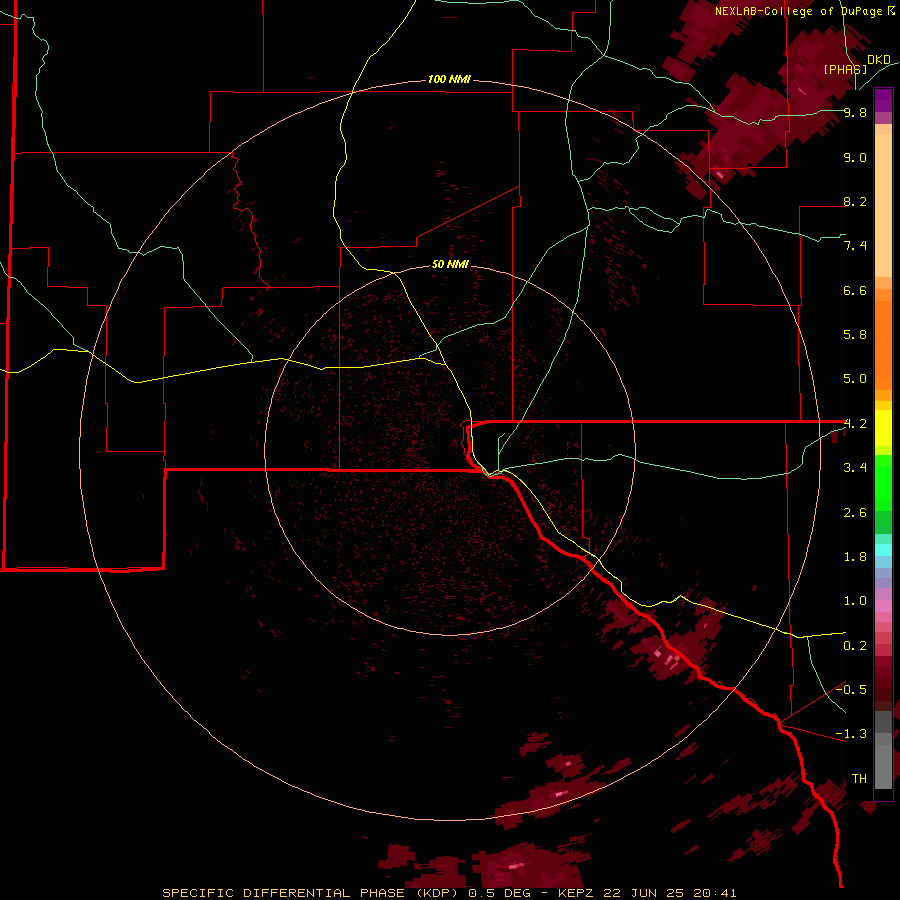
Task: Click the 0.2 scale value
Action: 855,646
